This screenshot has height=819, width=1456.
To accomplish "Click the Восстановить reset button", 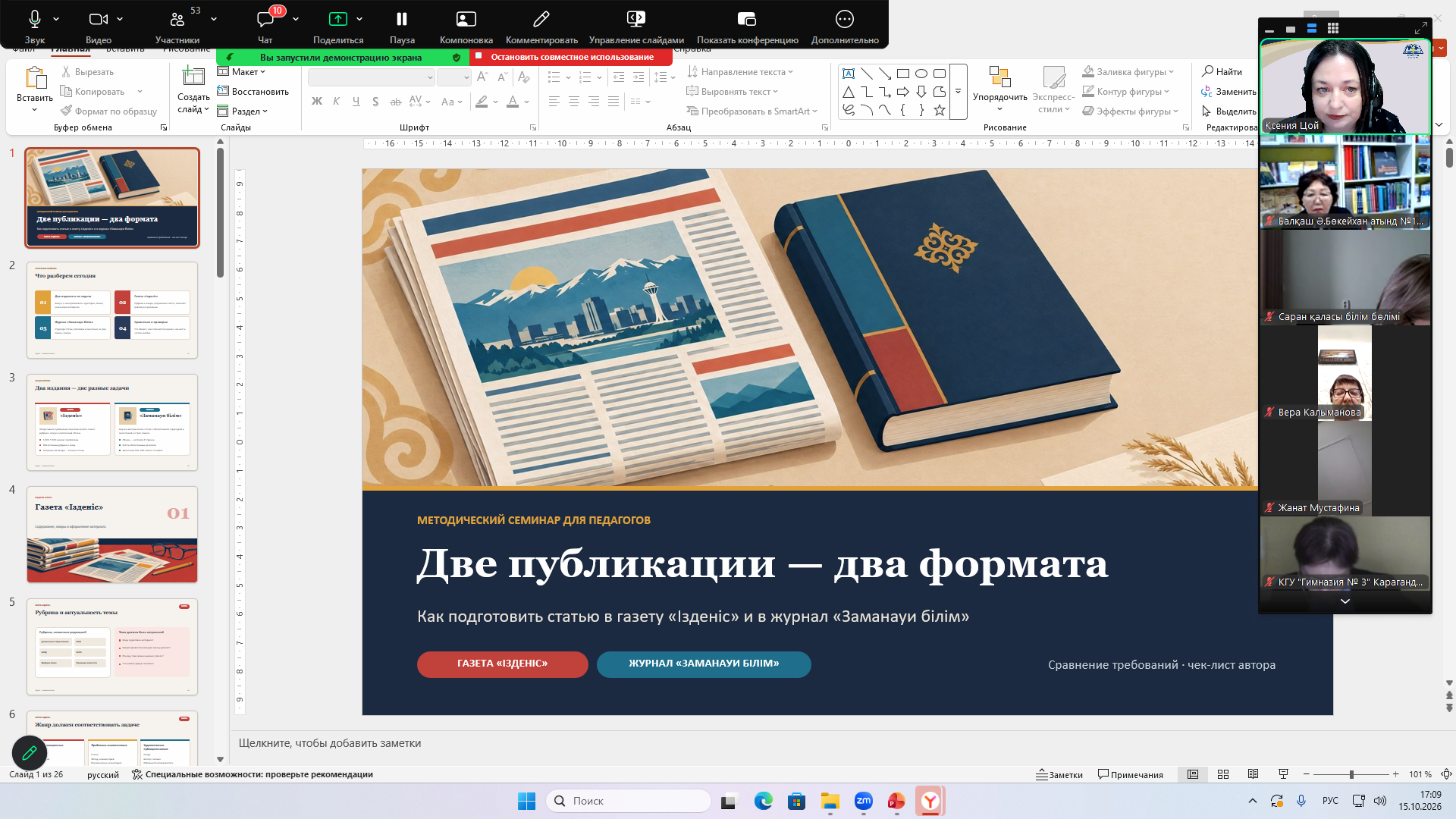I will (x=253, y=92).
